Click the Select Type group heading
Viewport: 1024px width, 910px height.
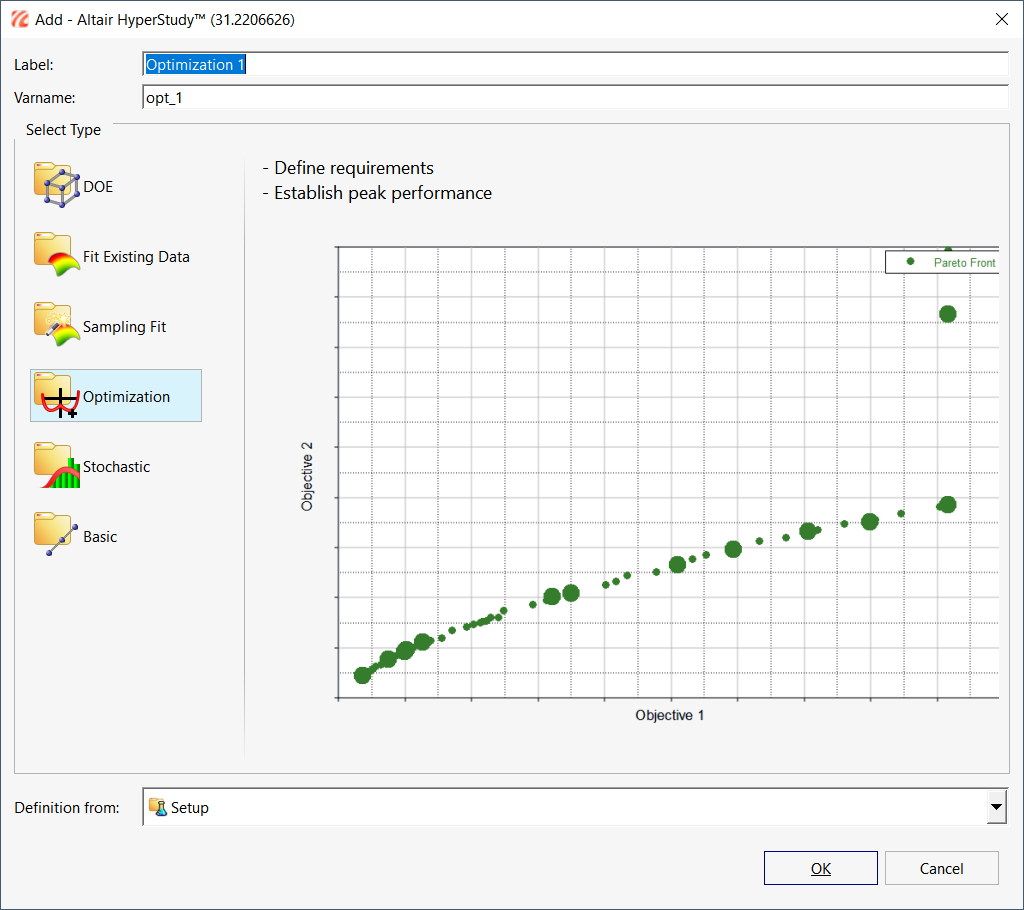click(x=63, y=130)
